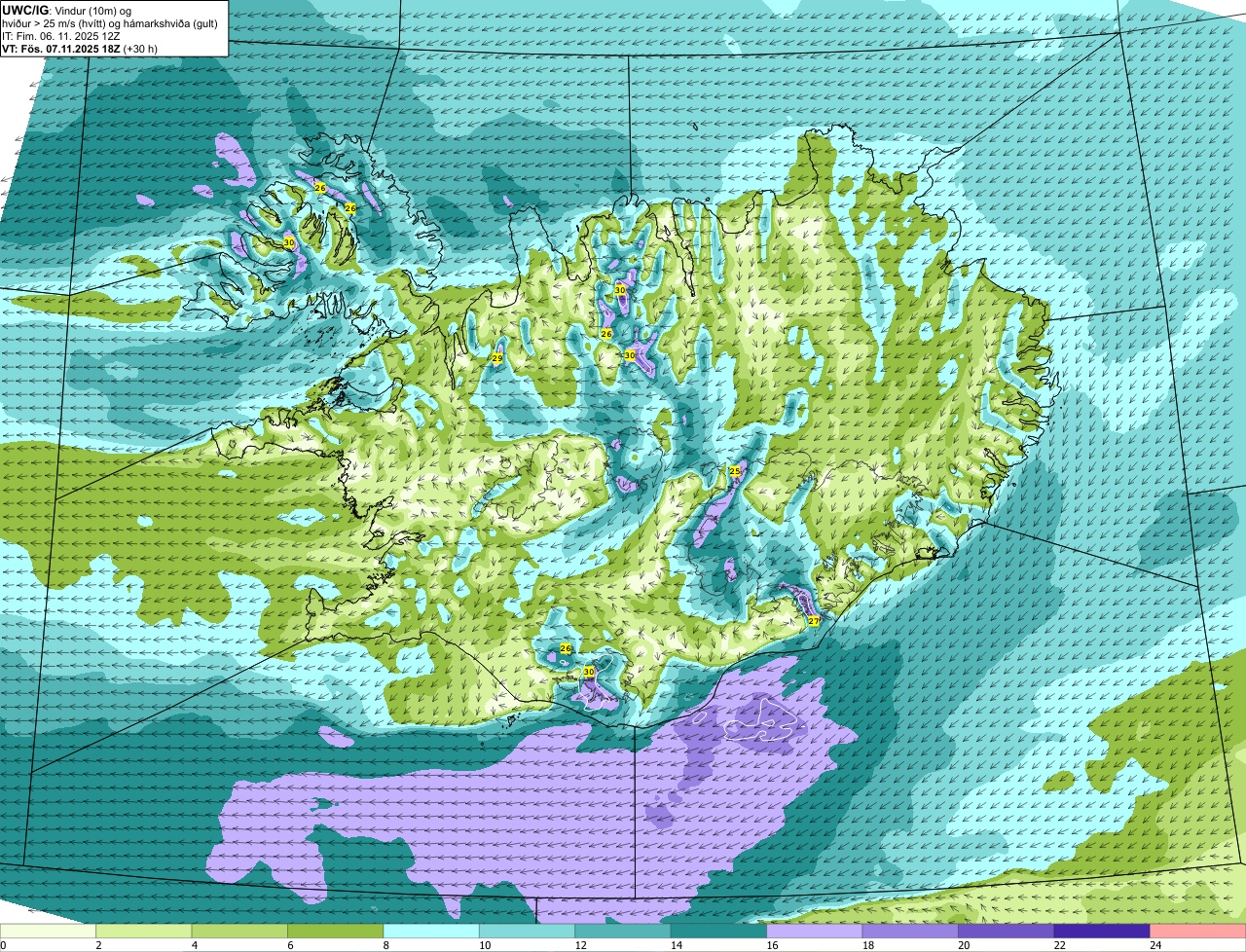Pick the 18–20 m/s medium purple colorbar swatch
Viewport: 1246px width, 952px height.
click(911, 931)
